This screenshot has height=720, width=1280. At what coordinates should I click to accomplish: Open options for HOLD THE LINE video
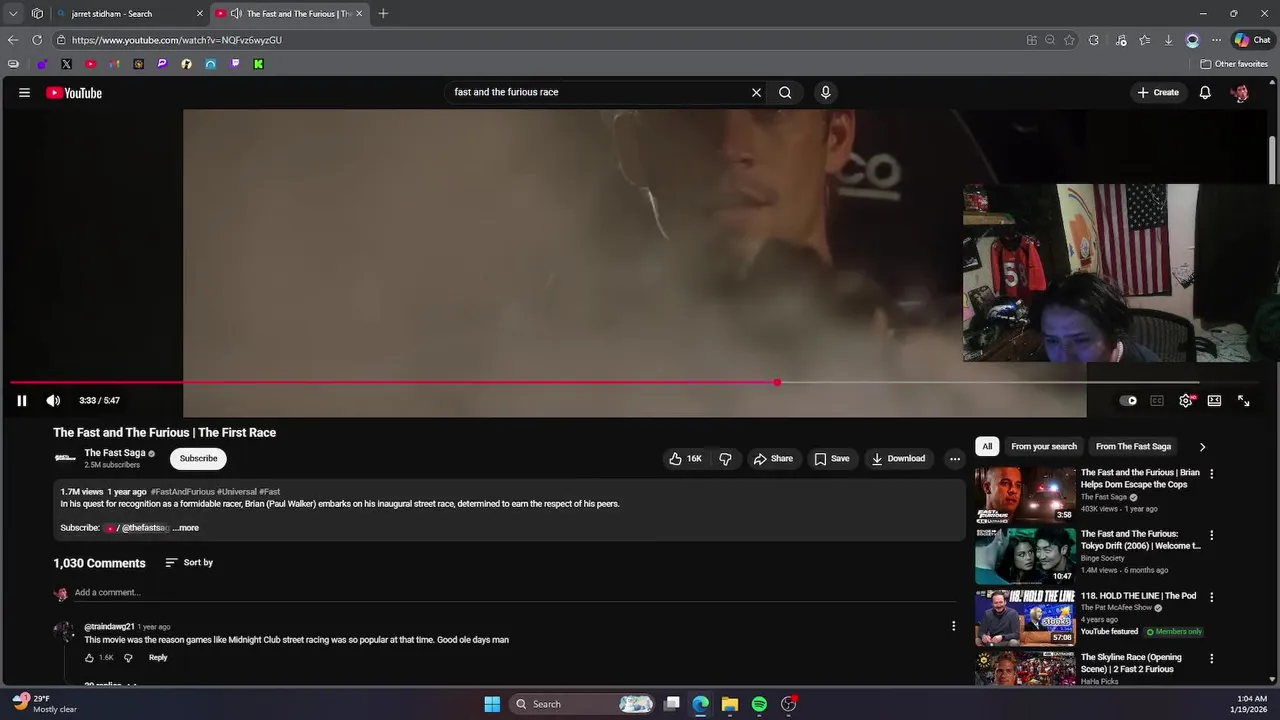click(x=1212, y=597)
